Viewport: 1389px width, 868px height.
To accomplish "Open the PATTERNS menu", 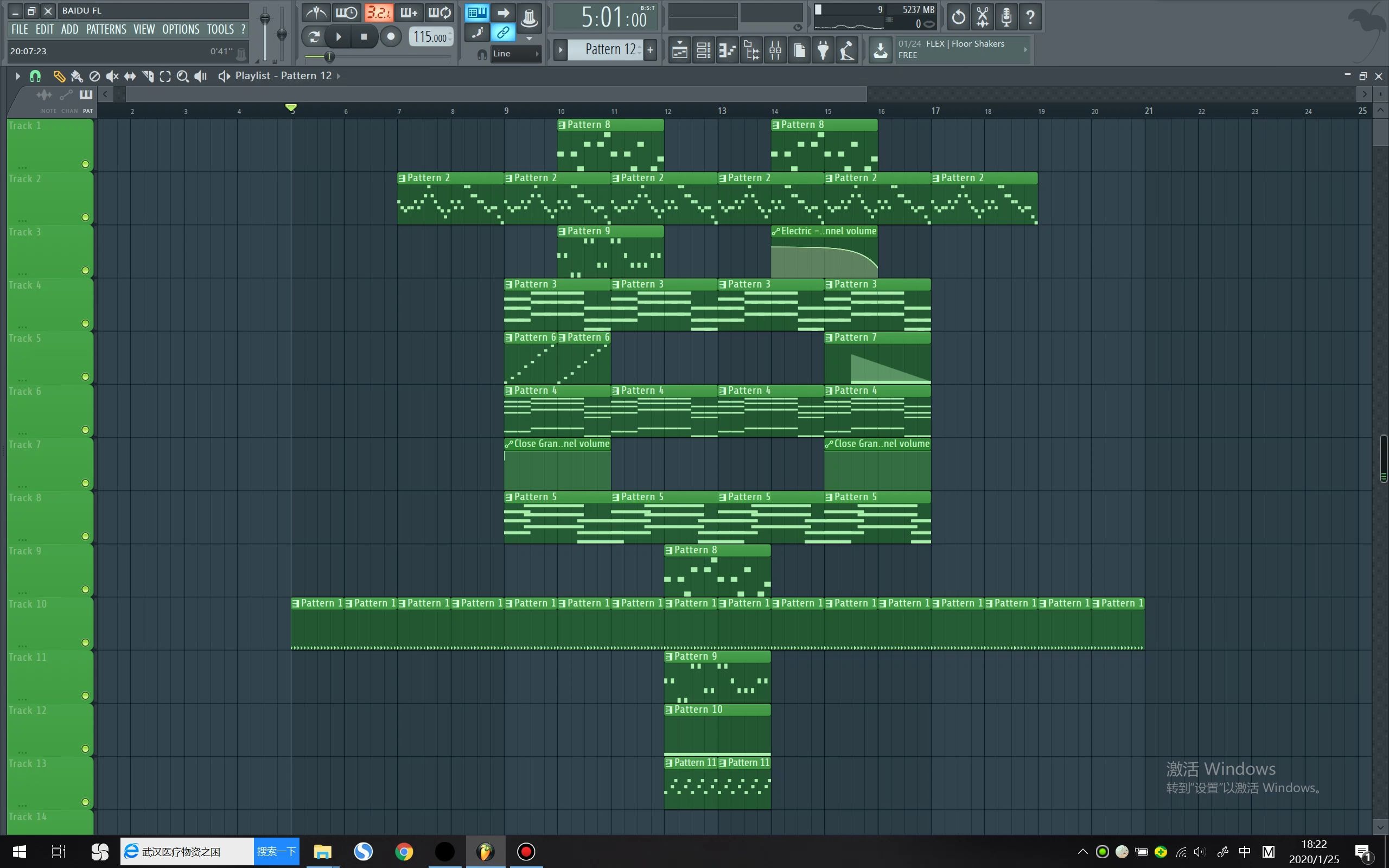I will [x=106, y=29].
